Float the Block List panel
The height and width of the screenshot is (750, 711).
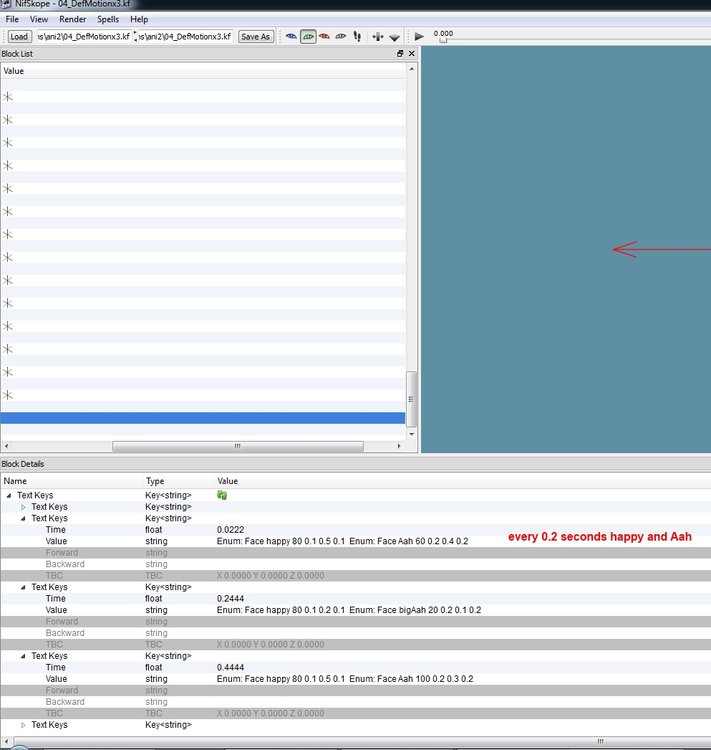coord(400,54)
